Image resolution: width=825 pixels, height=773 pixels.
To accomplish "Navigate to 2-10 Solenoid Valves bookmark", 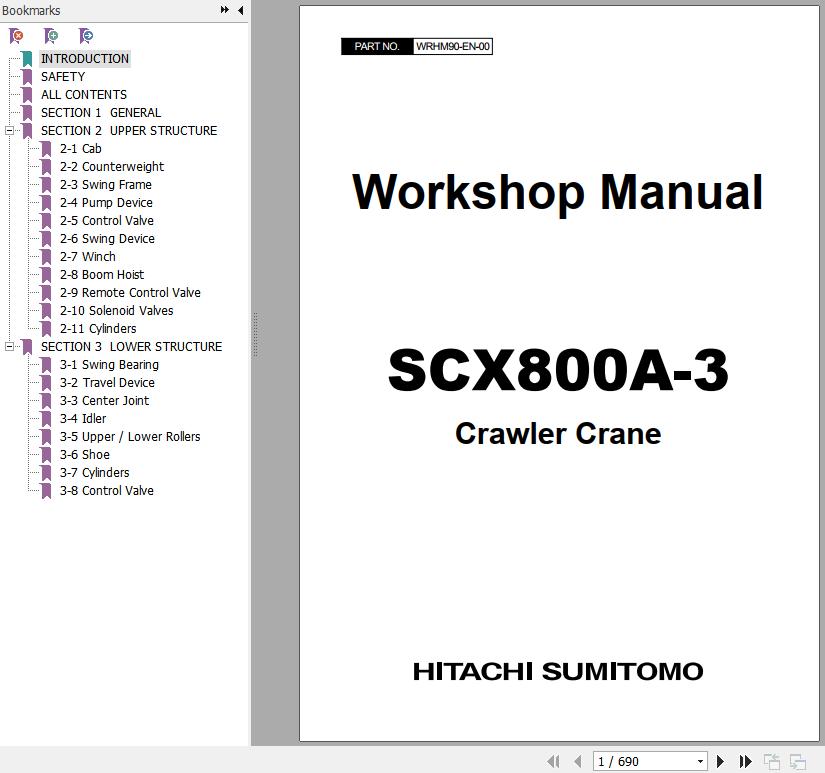I will pos(116,310).
